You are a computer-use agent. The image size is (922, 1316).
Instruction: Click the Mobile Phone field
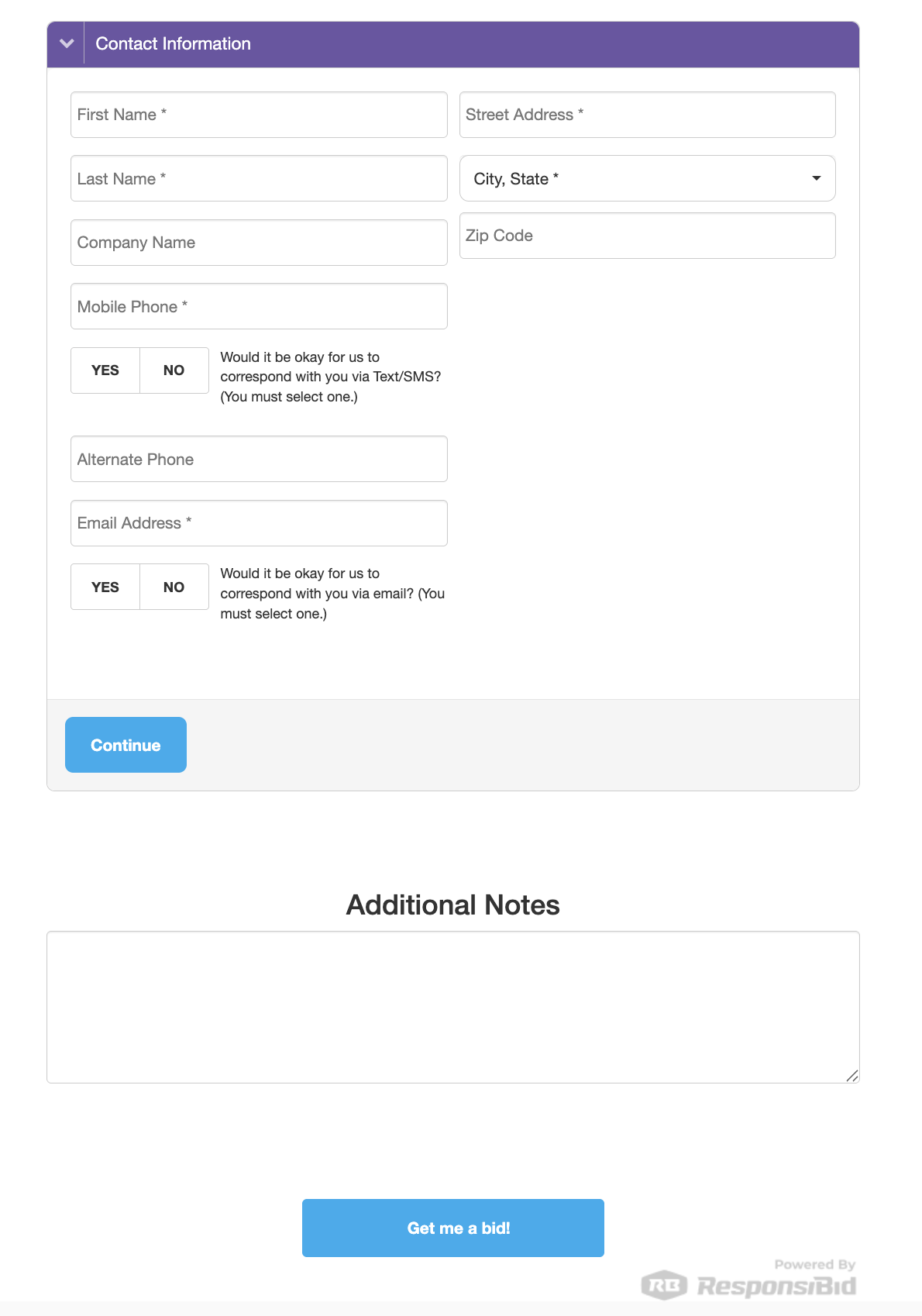259,306
